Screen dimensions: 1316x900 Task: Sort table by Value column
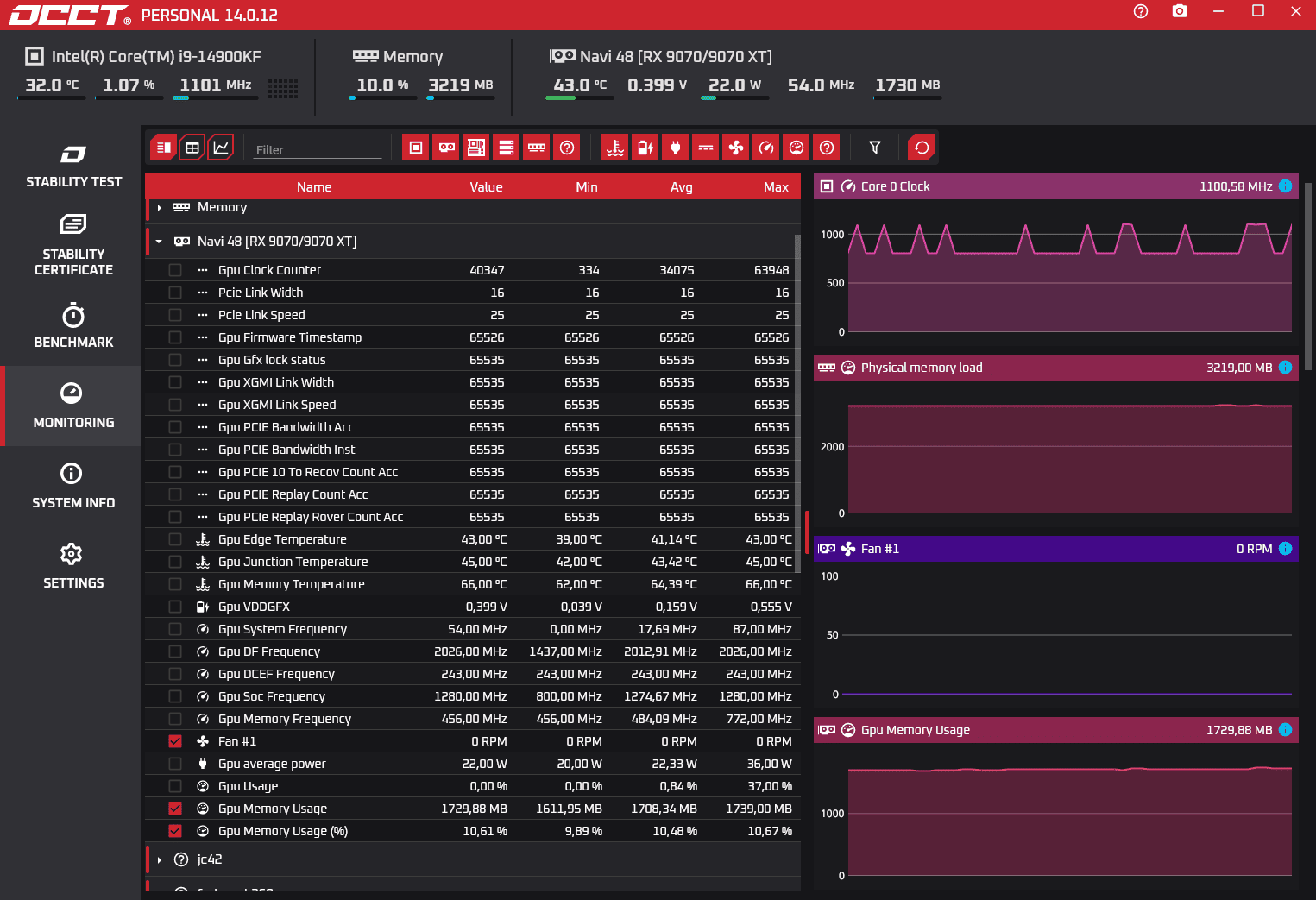click(x=486, y=186)
